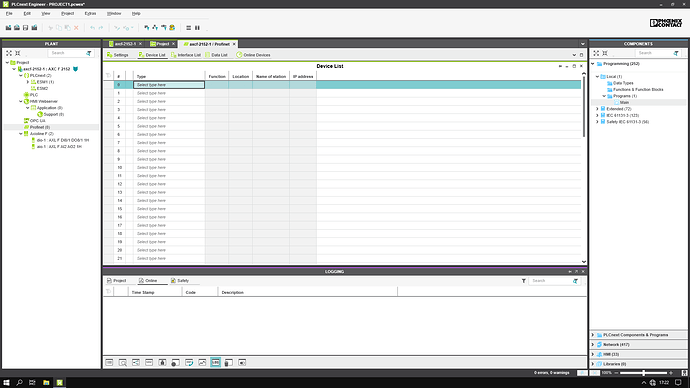
Task: Click zoom slider handle in status bar
Action: pyautogui.click(x=643, y=373)
